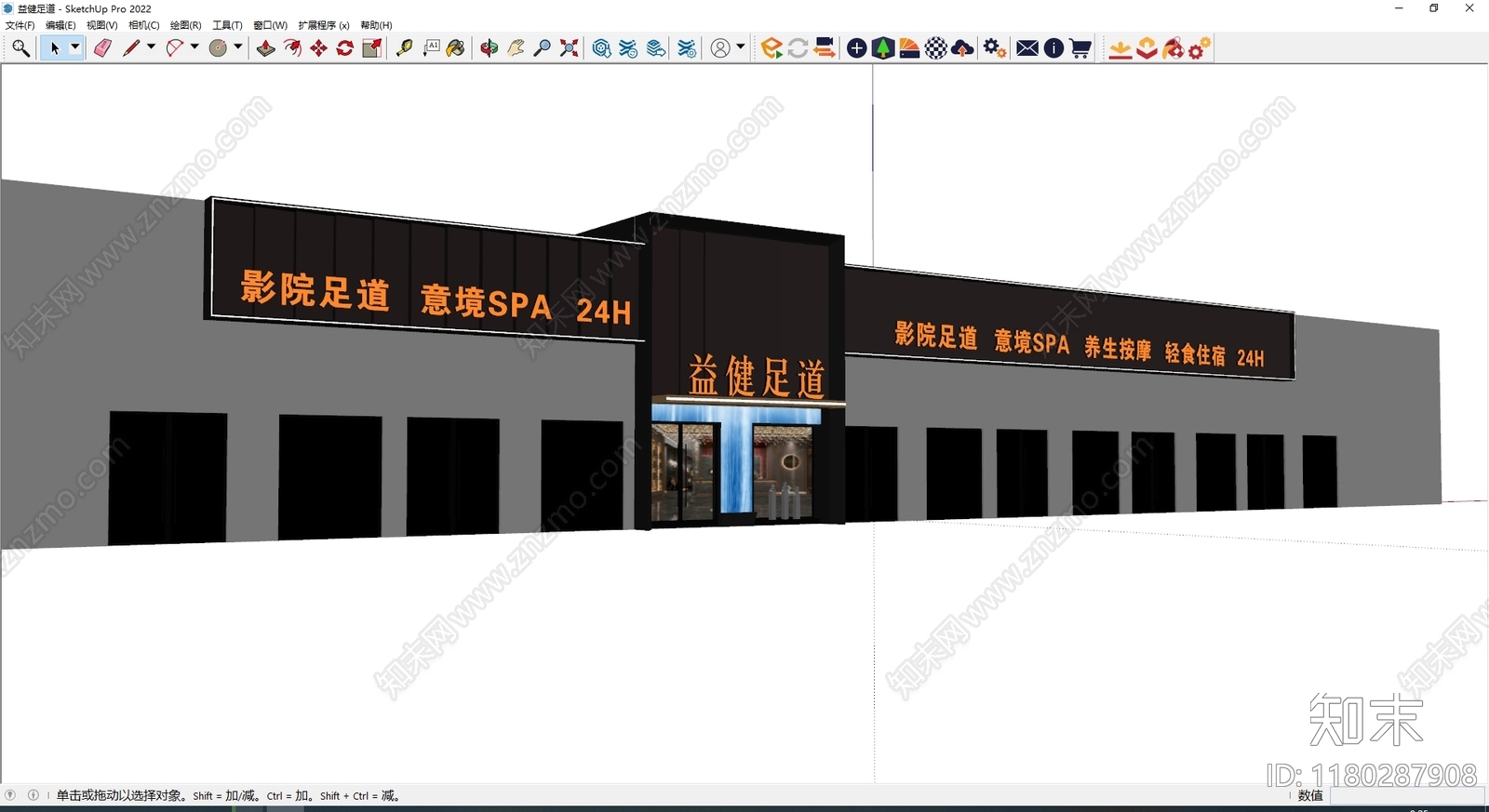Open the Enscape store cart icon
1489x812 pixels.
click(x=1080, y=48)
